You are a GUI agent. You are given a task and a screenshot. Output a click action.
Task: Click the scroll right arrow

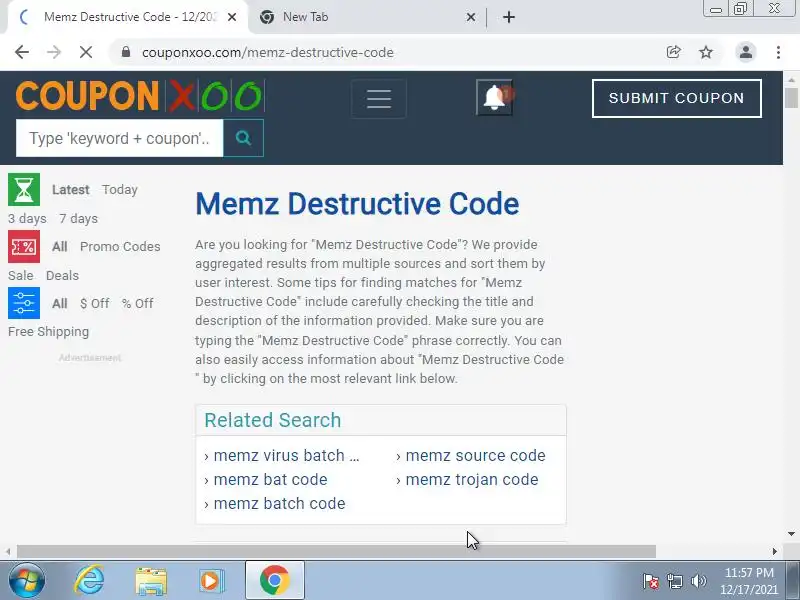(774, 552)
